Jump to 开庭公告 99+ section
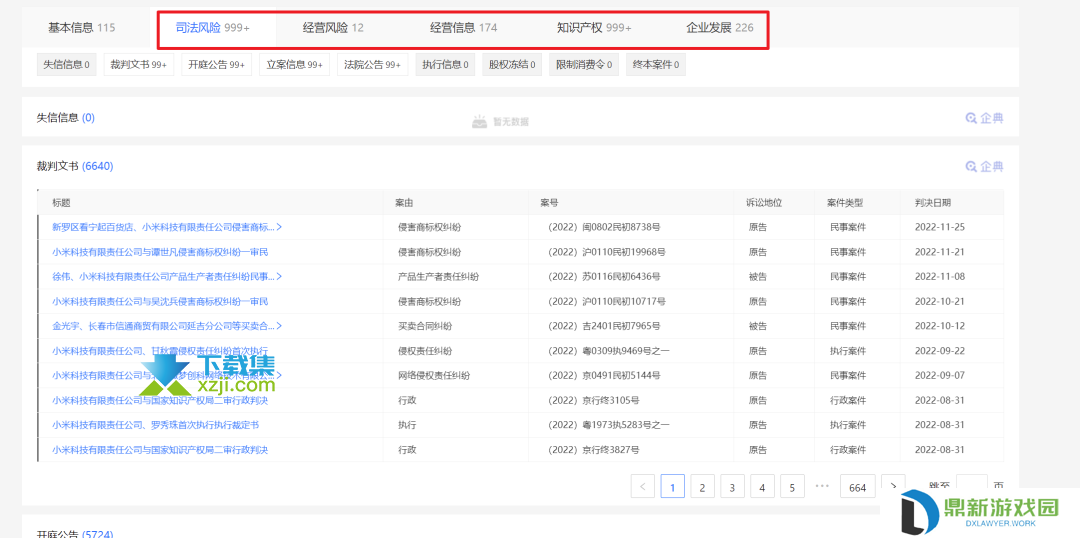This screenshot has width=1080, height=538. tap(216, 65)
